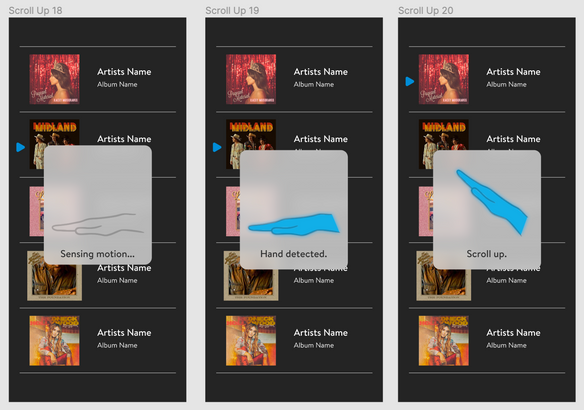584x410 pixels.
Task: Select the Scroll Up 19 frame label
Action: point(232,10)
